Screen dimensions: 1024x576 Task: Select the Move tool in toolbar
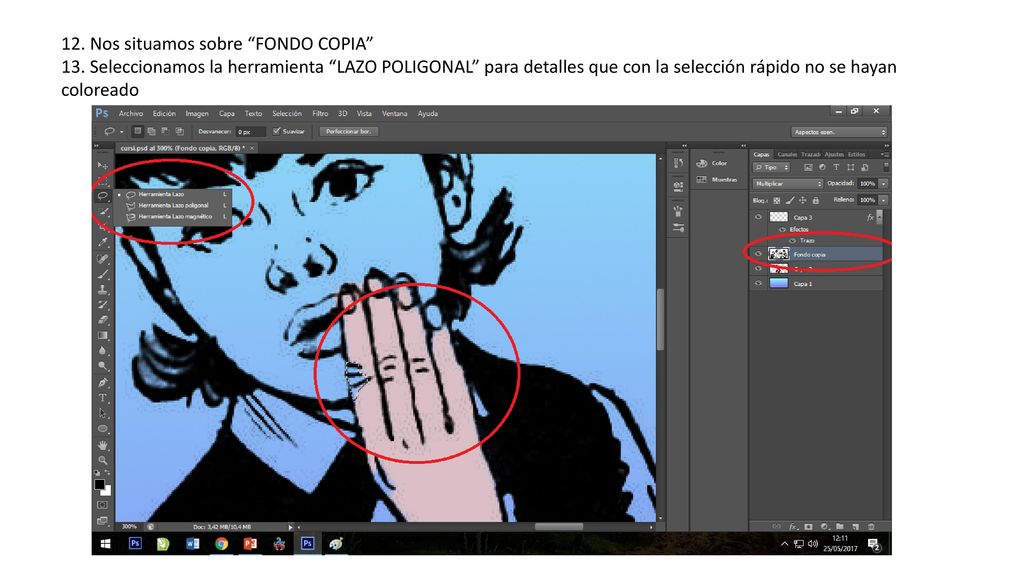pyautogui.click(x=103, y=166)
